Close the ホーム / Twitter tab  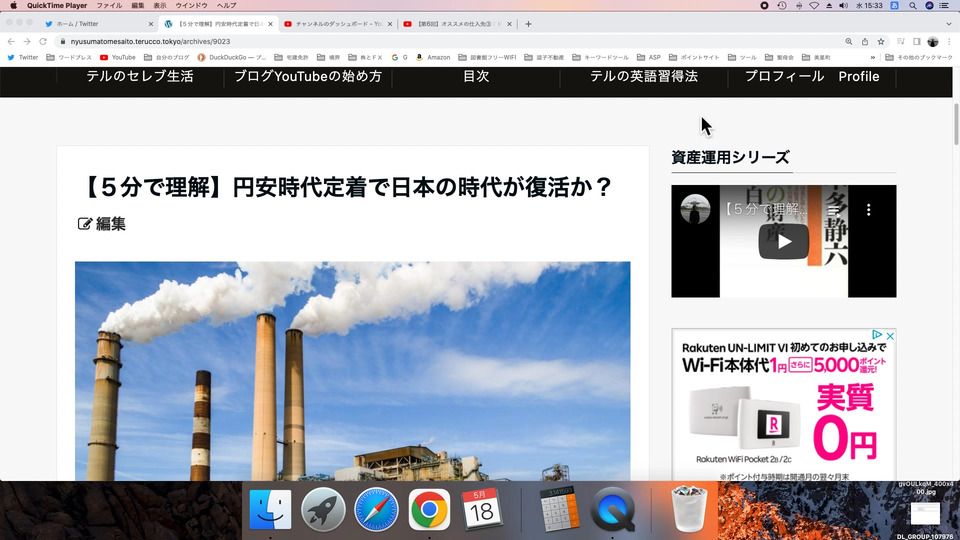tap(151, 24)
